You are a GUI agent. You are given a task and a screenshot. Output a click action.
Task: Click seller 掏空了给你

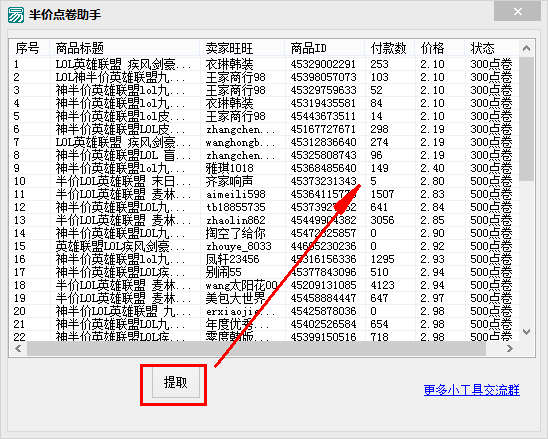[236, 233]
